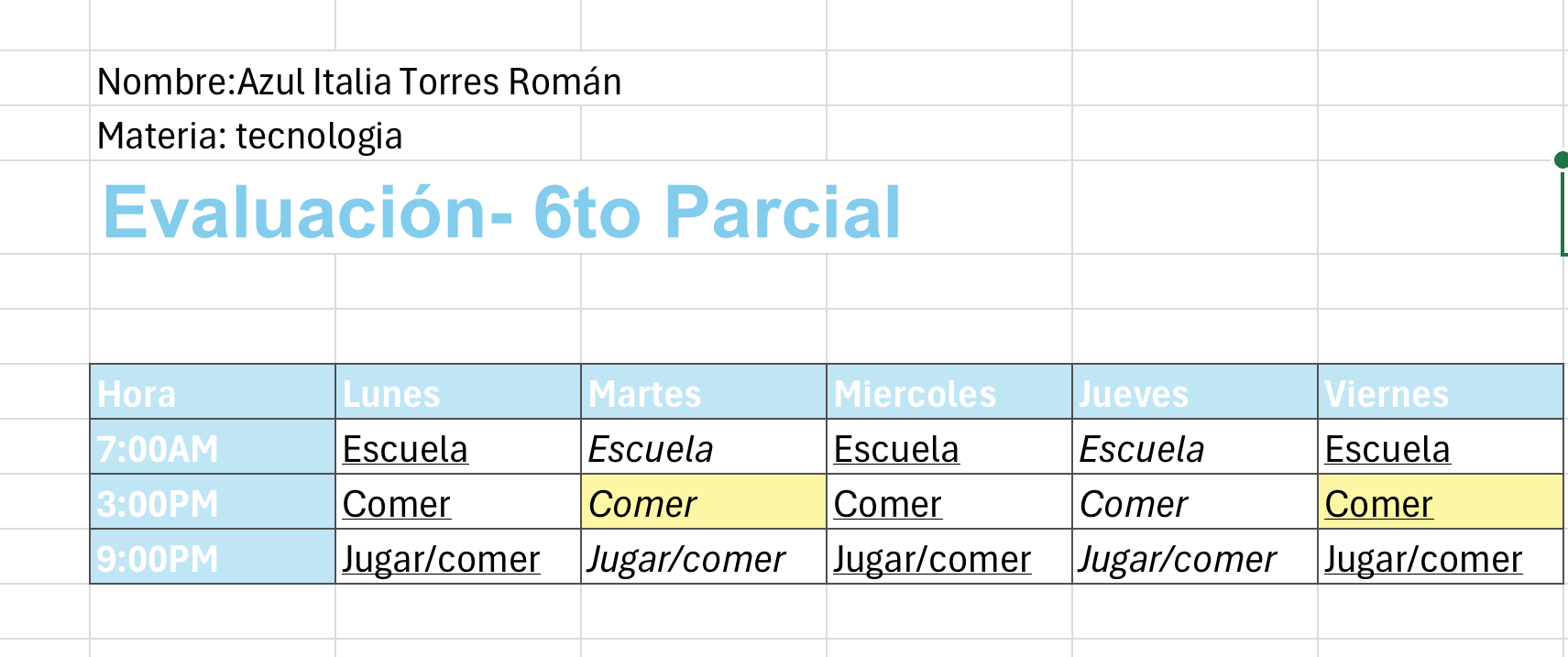Click the 9:00PM time cell
This screenshot has height=657, width=1568.
tap(213, 558)
